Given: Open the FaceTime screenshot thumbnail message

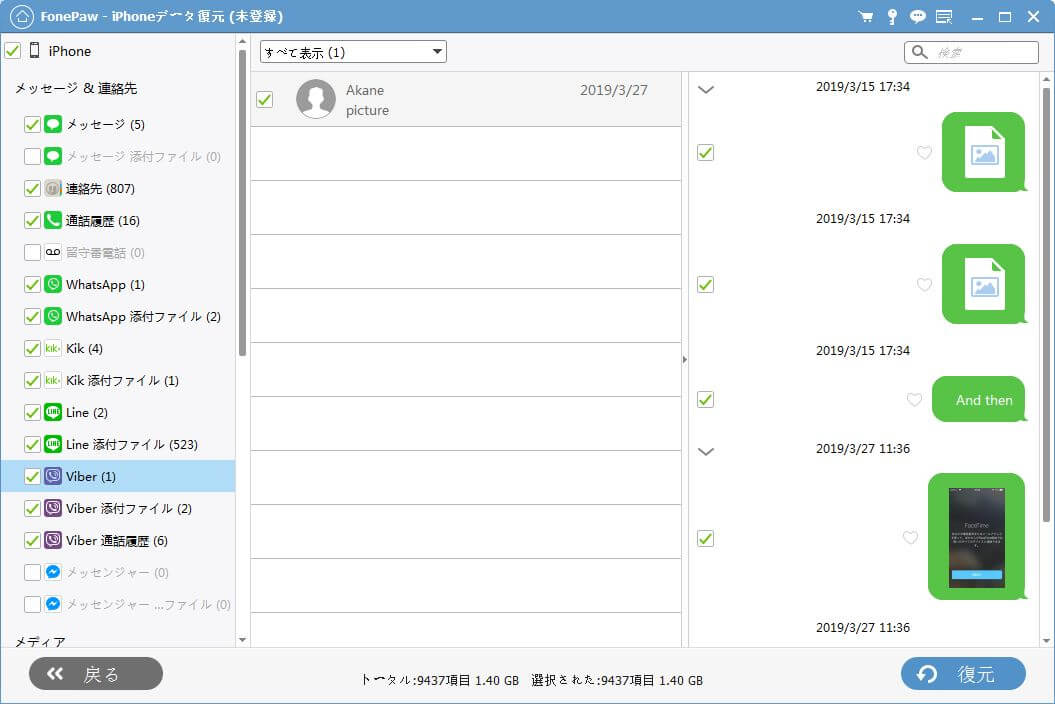Looking at the screenshot, I should [977, 536].
